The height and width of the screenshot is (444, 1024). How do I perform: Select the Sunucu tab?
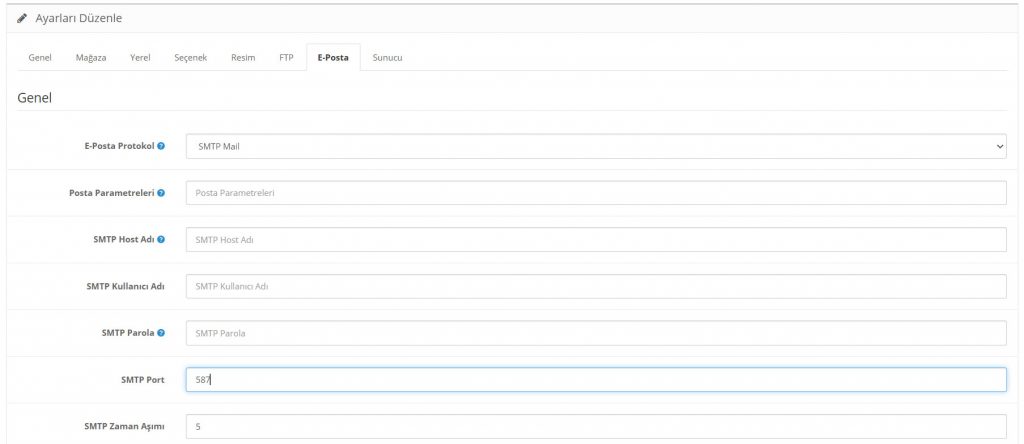point(387,57)
